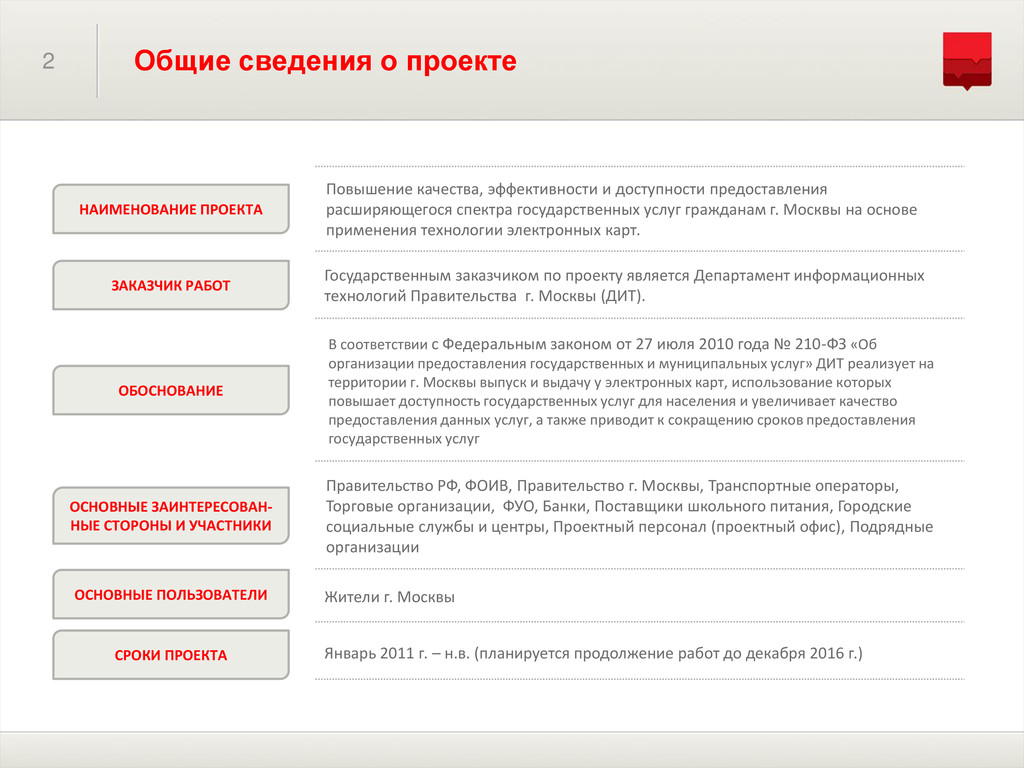Click the red Moscow emblem logo
The image size is (1024, 768).
(967, 61)
